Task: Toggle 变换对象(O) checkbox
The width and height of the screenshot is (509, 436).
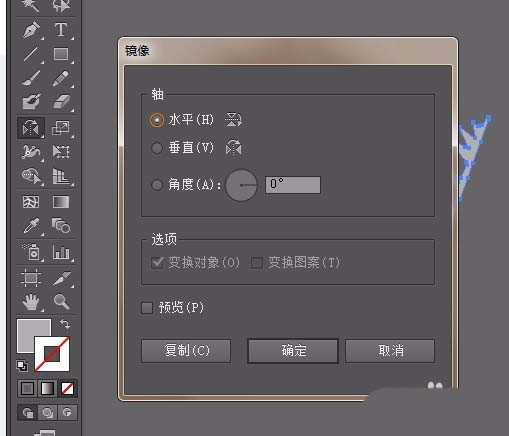Action: (x=157, y=263)
